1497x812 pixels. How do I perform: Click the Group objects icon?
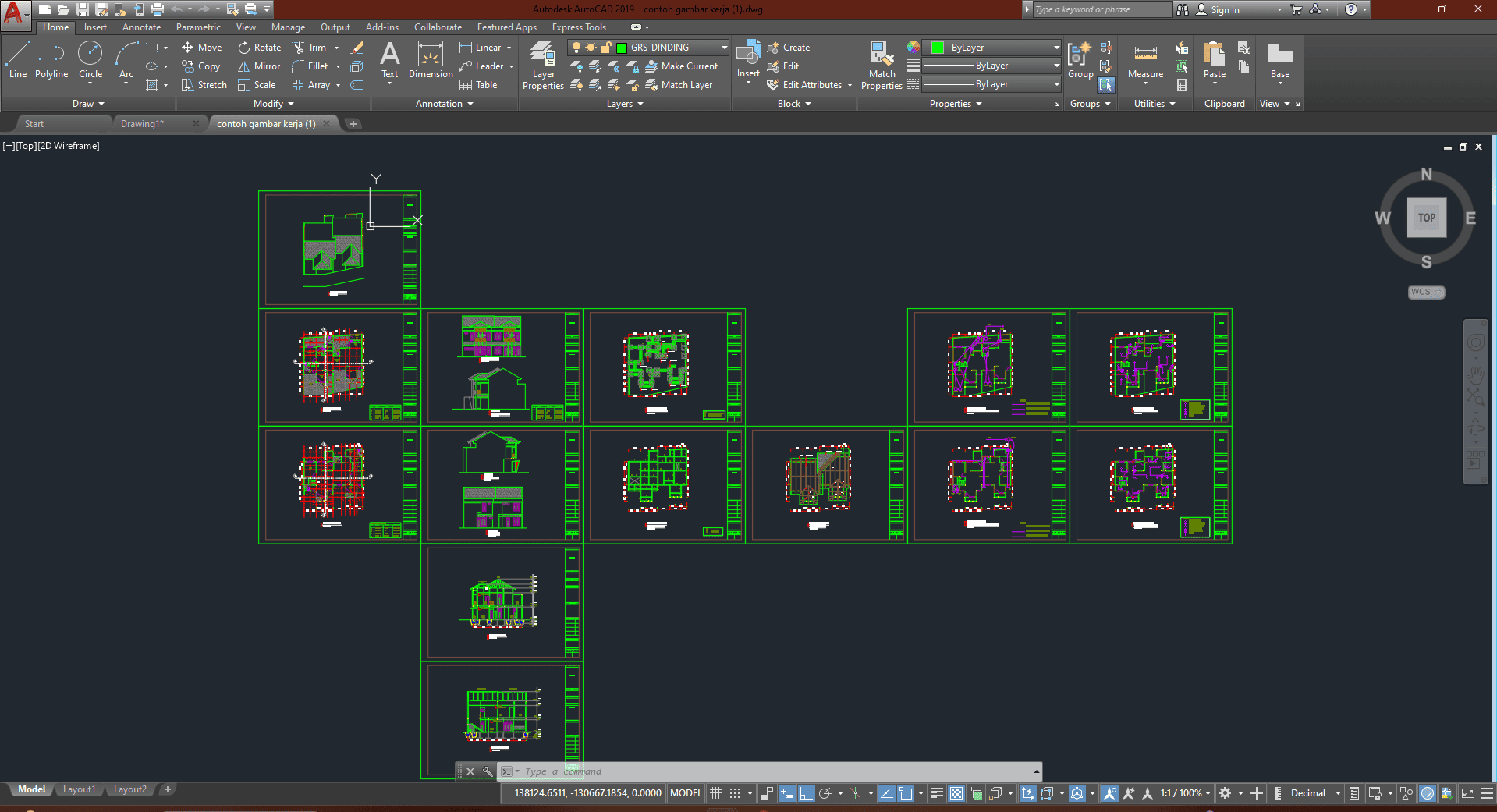(1080, 61)
